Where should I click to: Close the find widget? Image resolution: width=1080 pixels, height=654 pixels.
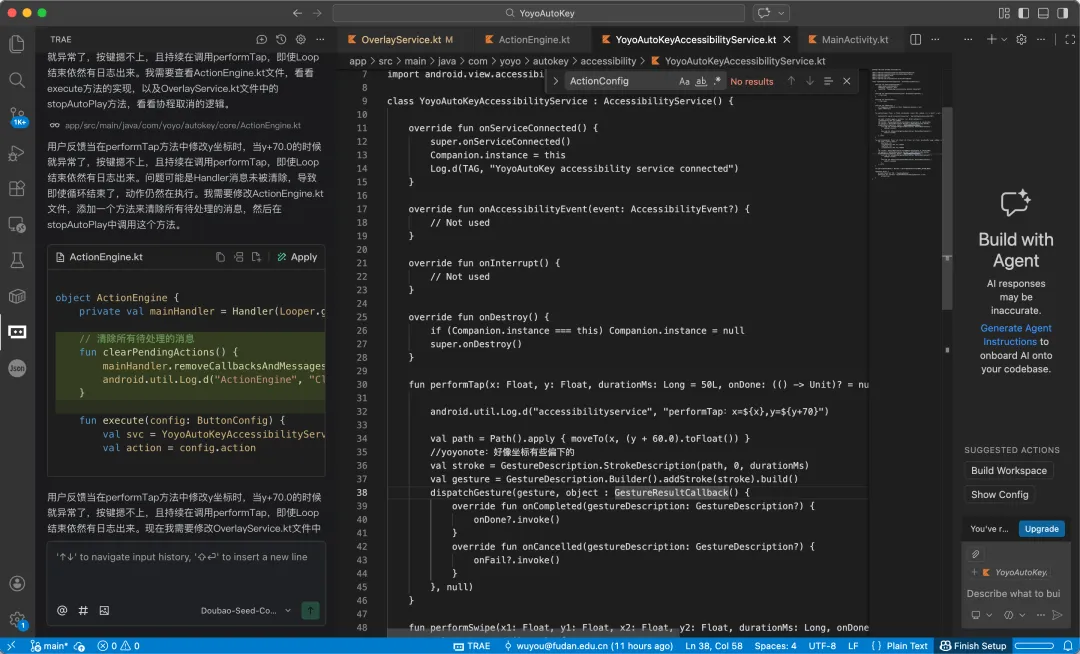coord(847,81)
